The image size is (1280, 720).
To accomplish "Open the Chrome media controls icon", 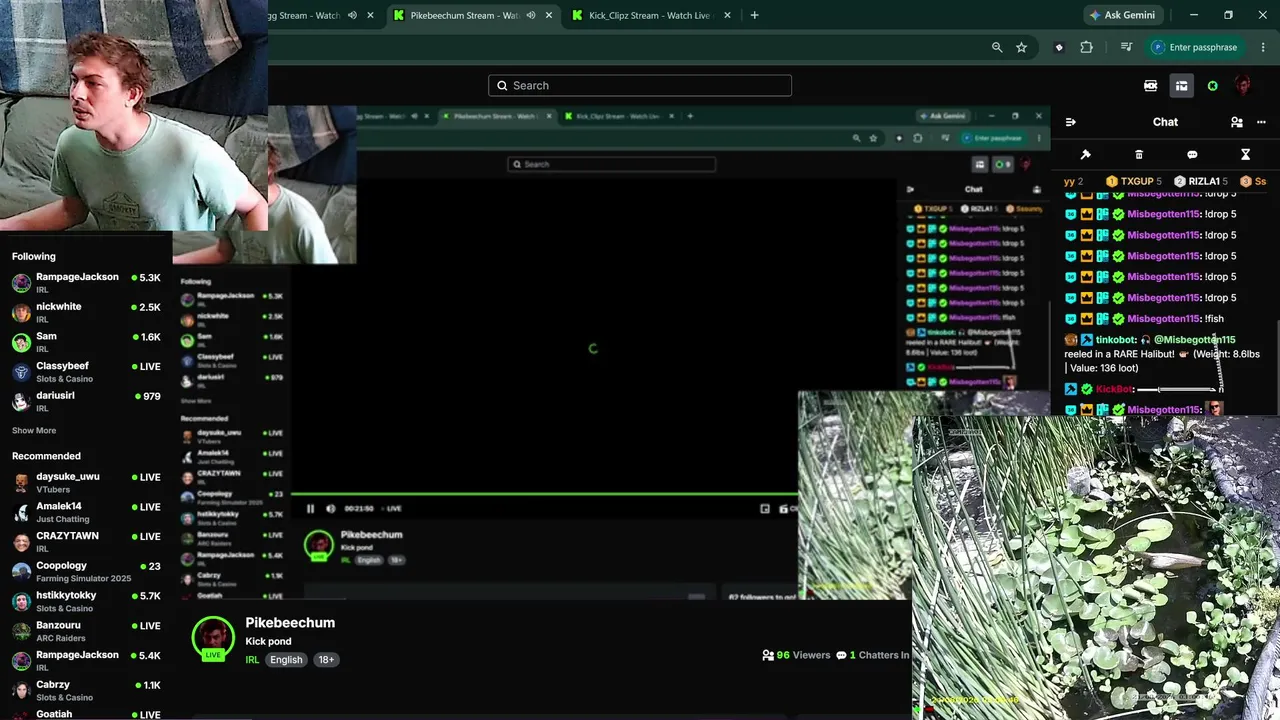I will point(1126,47).
